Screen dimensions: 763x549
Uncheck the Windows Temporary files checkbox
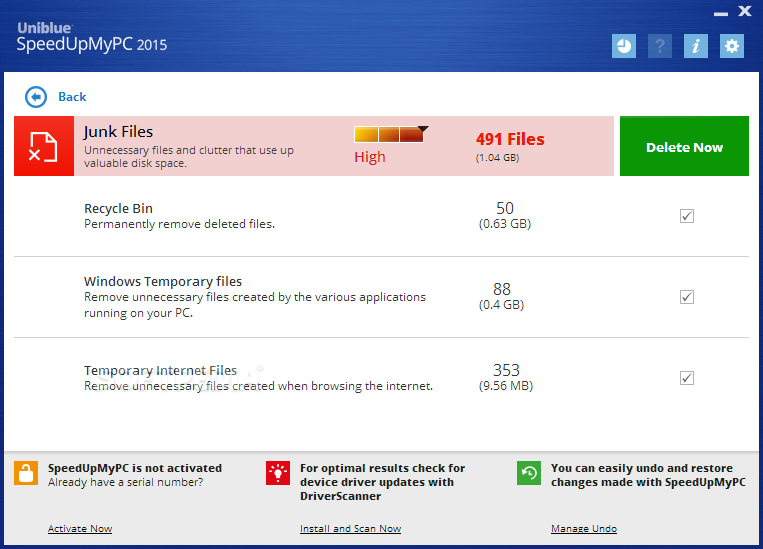[x=687, y=297]
